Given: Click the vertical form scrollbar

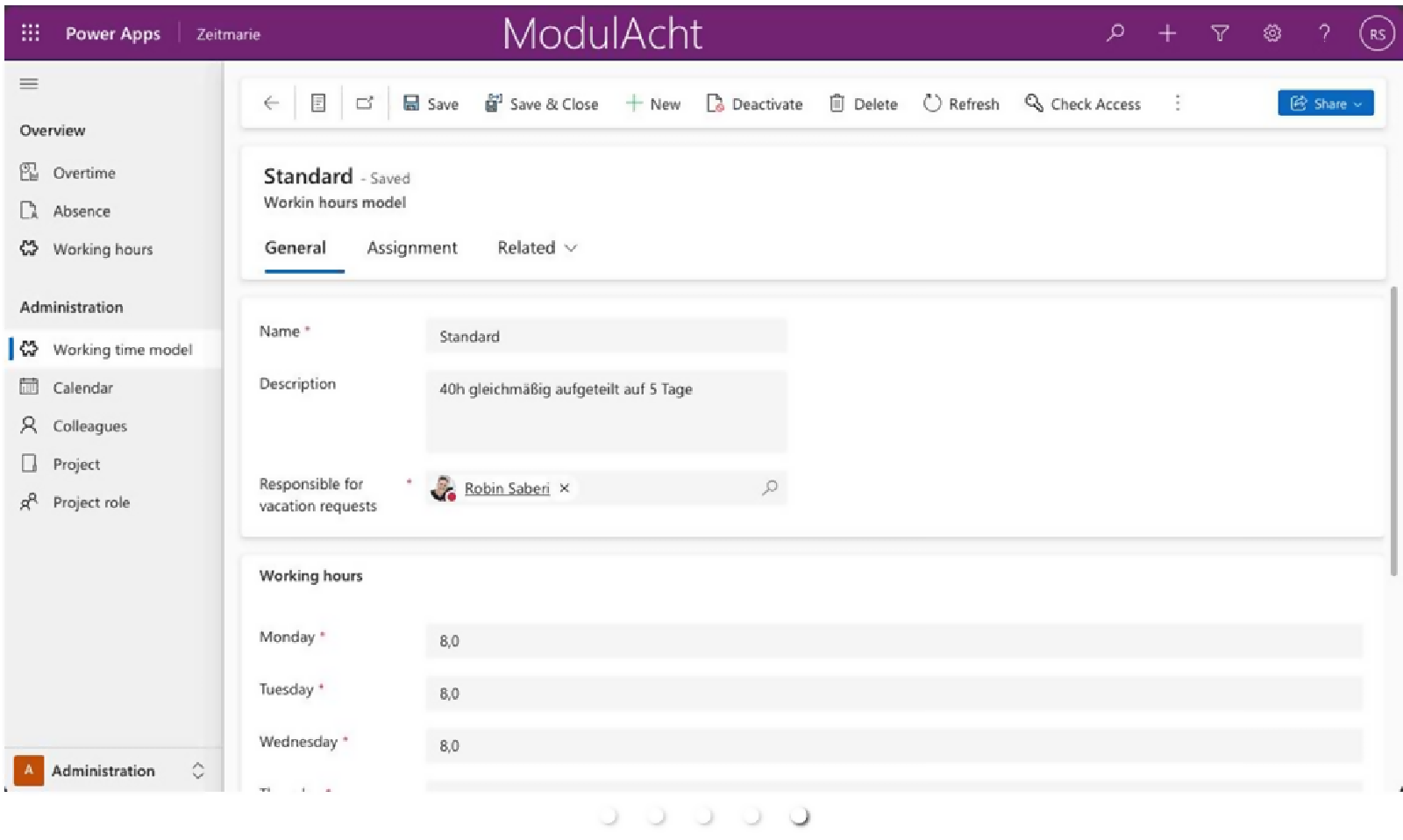Looking at the screenshot, I should pyautogui.click(x=1393, y=431).
